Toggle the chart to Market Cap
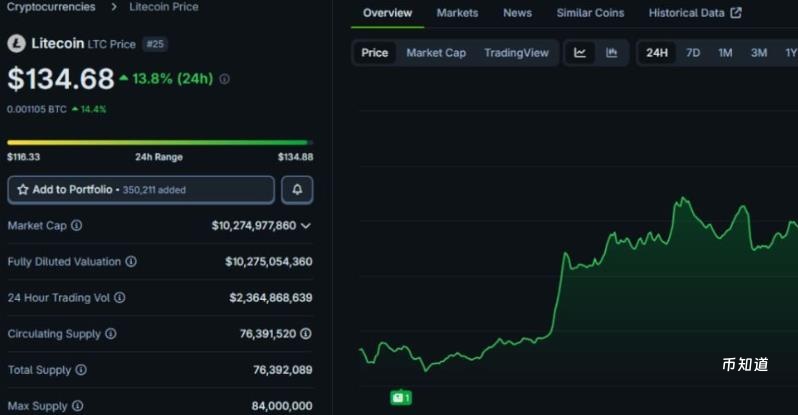The image size is (798, 415). coord(436,53)
